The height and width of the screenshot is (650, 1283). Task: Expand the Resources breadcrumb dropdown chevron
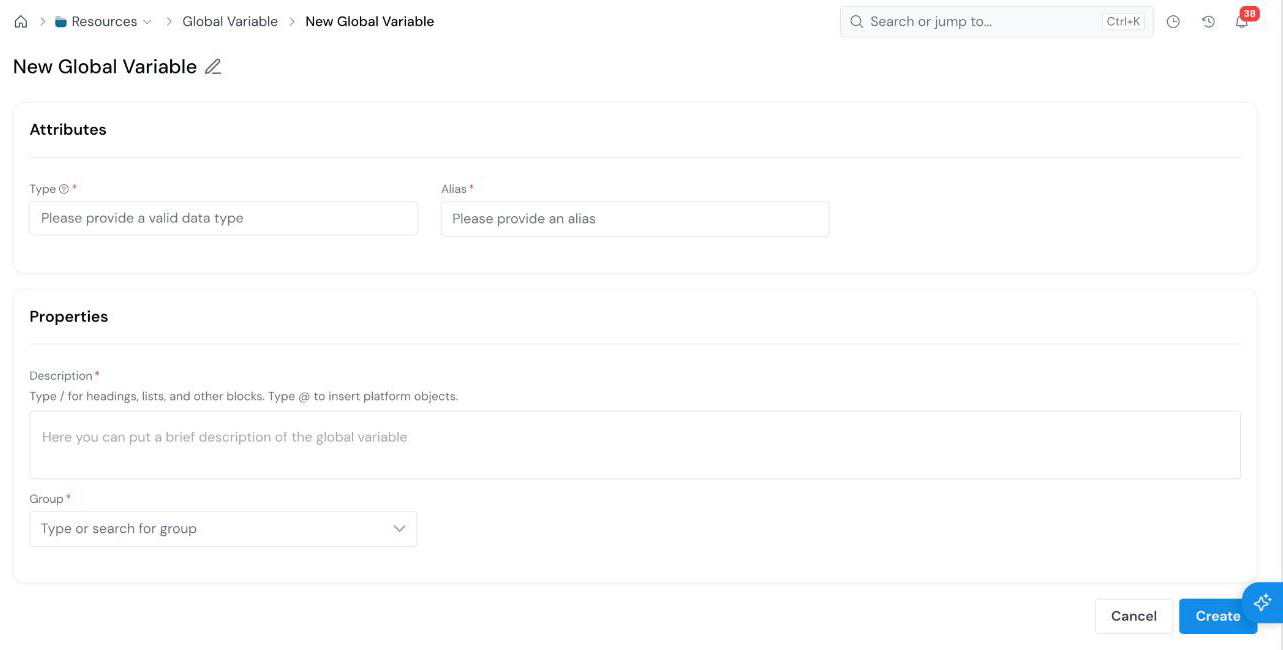[148, 21]
